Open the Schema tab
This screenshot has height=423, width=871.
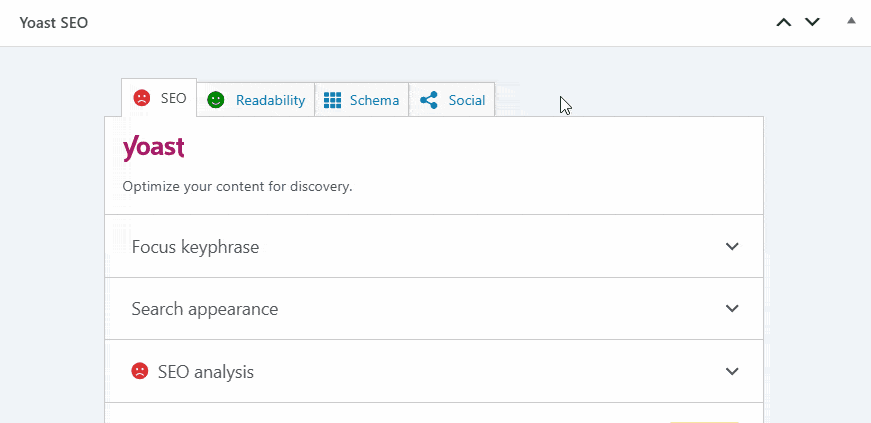coord(362,100)
